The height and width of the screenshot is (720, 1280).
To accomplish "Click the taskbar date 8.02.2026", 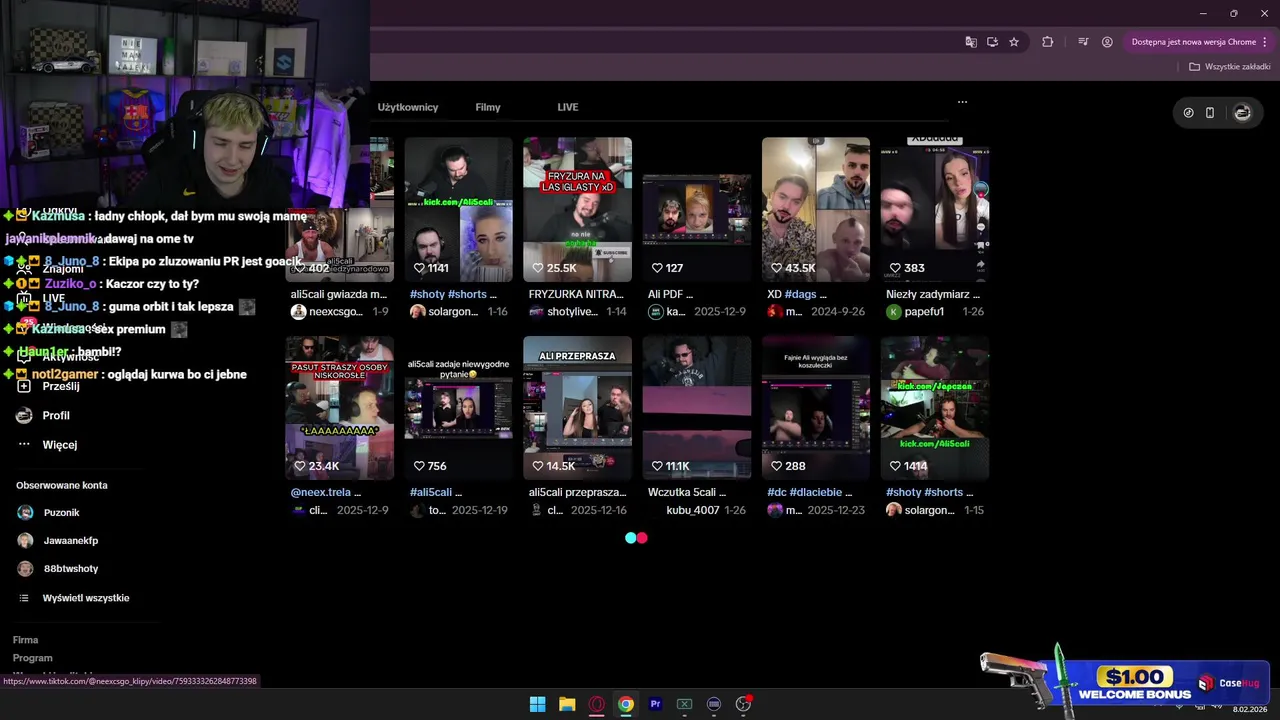I will tap(1249, 709).
